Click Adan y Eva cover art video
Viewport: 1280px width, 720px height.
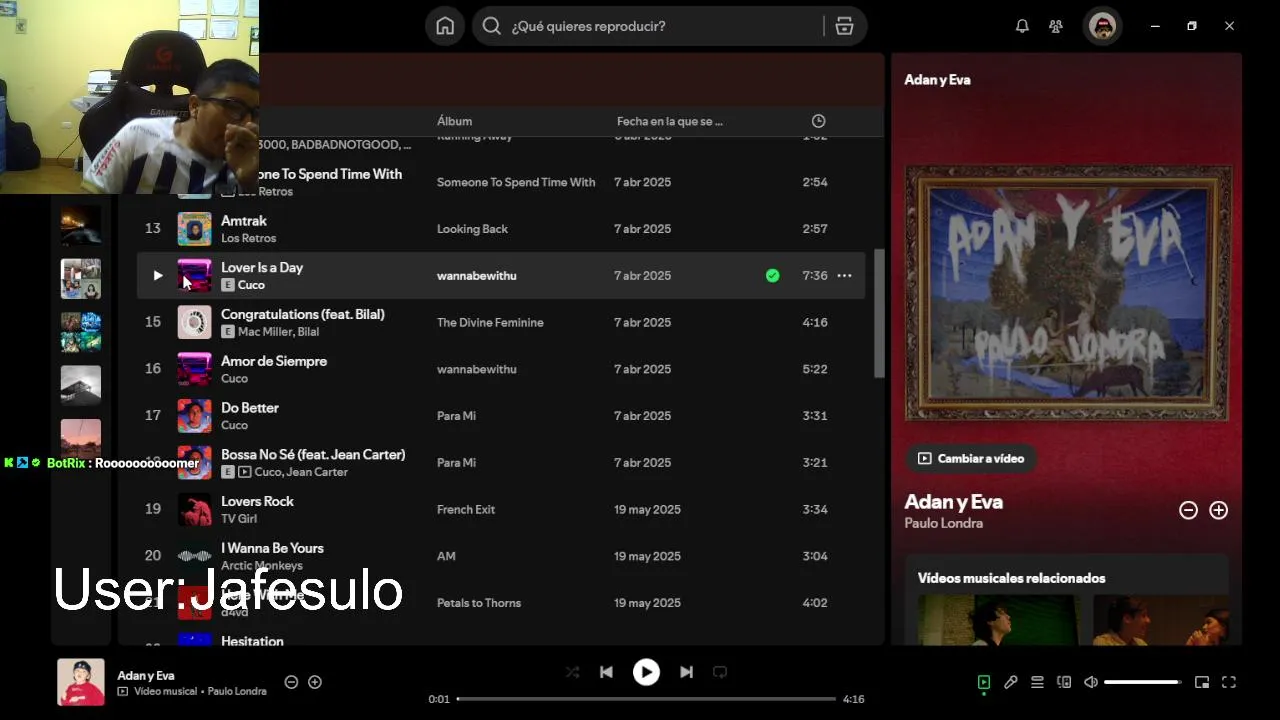pos(1068,293)
